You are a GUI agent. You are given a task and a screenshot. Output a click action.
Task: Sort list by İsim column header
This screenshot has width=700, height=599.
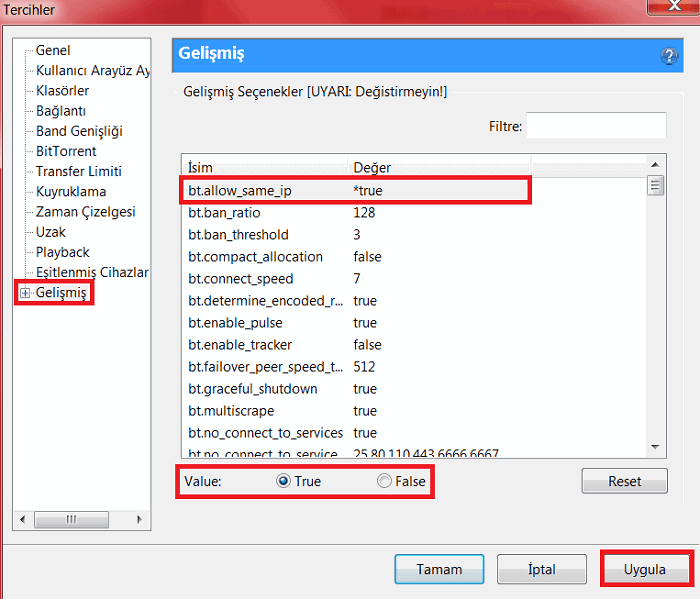(265, 167)
